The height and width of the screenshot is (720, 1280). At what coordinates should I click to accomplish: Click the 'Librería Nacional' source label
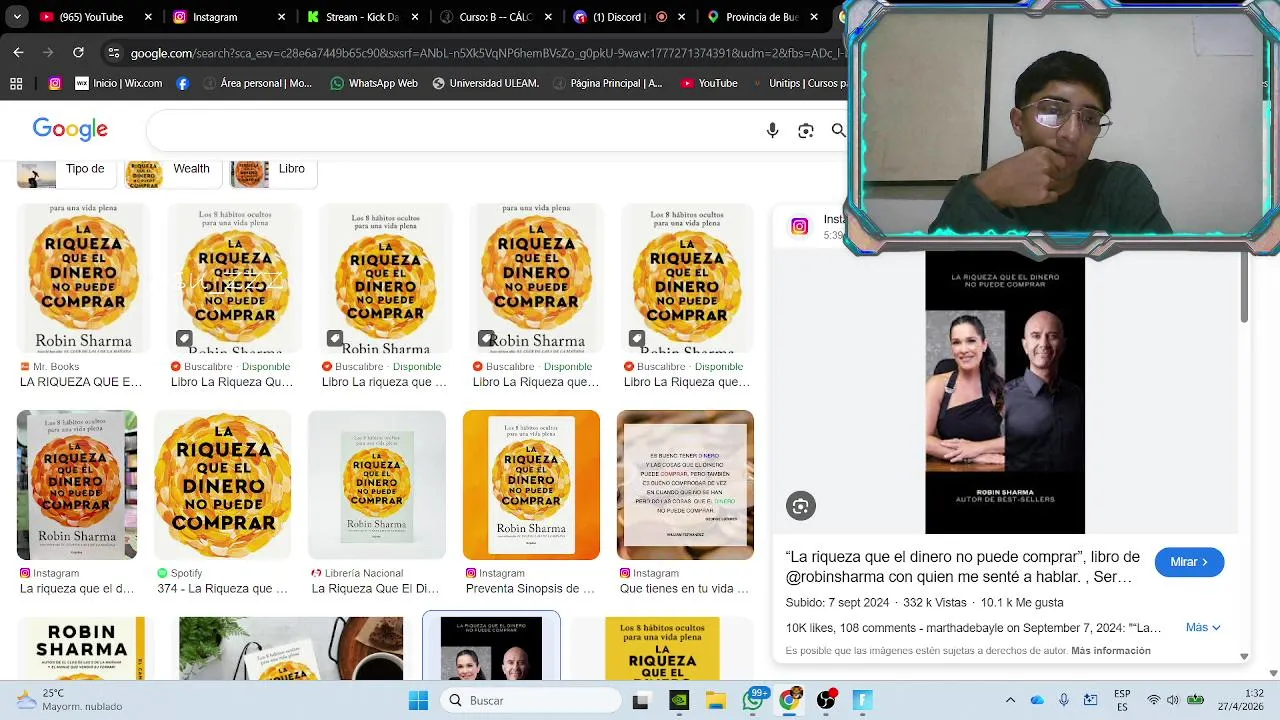[364, 573]
